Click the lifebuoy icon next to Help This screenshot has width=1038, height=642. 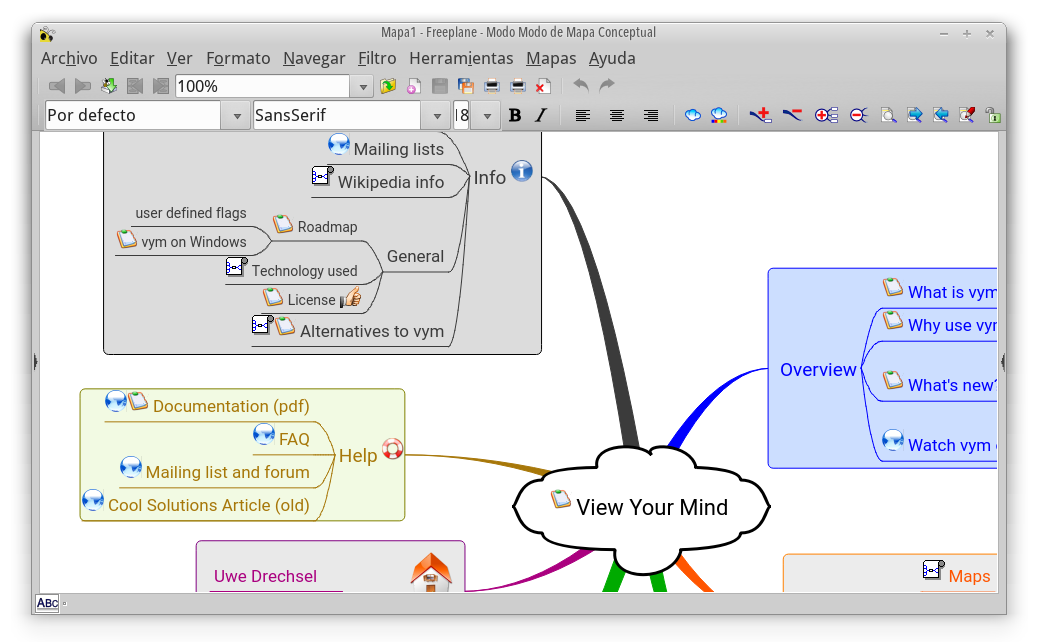coord(393,449)
